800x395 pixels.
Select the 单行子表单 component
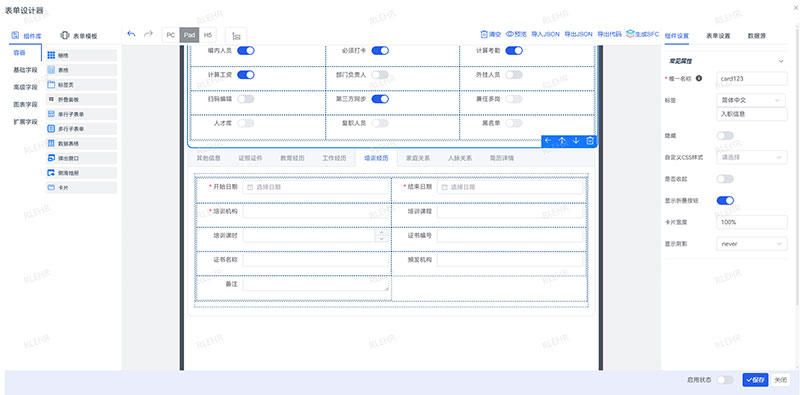click(x=81, y=114)
